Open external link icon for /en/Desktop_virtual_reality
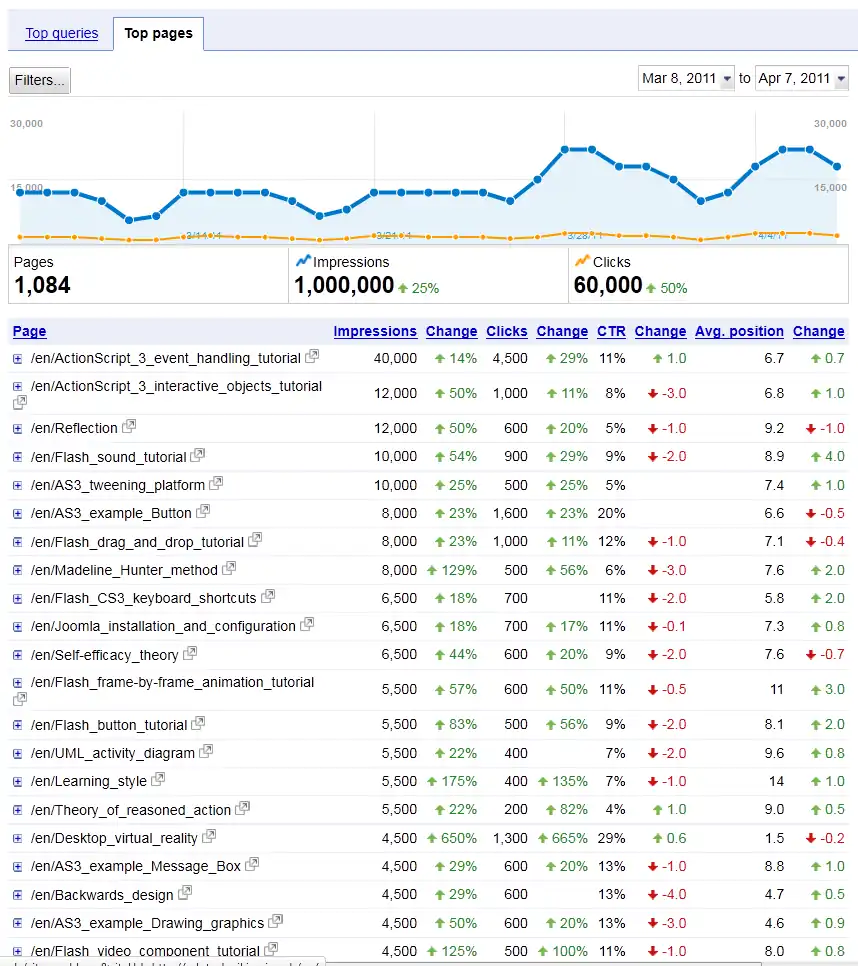The width and height of the screenshot is (858, 966). [x=209, y=837]
